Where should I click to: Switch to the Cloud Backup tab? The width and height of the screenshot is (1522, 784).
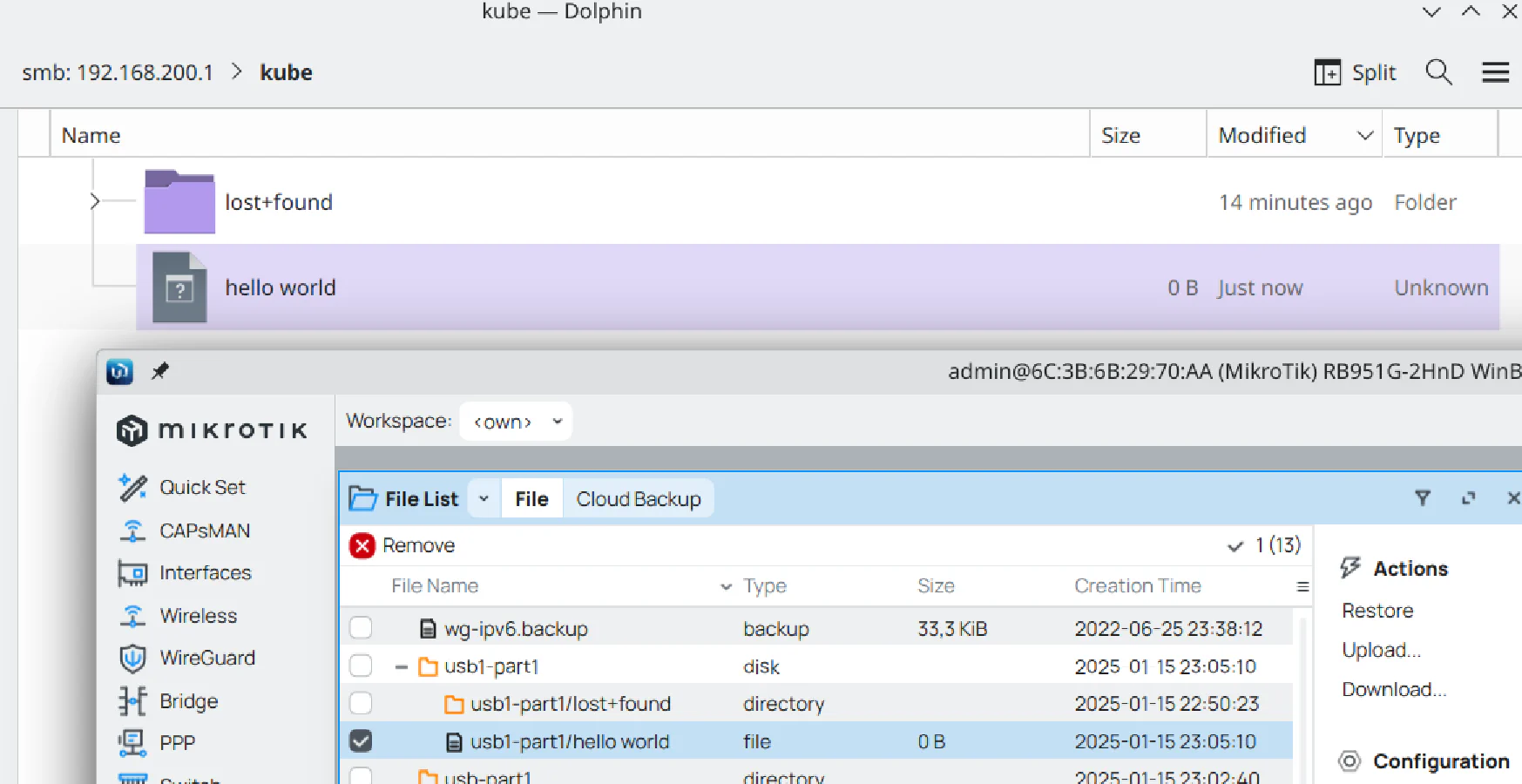coord(638,499)
